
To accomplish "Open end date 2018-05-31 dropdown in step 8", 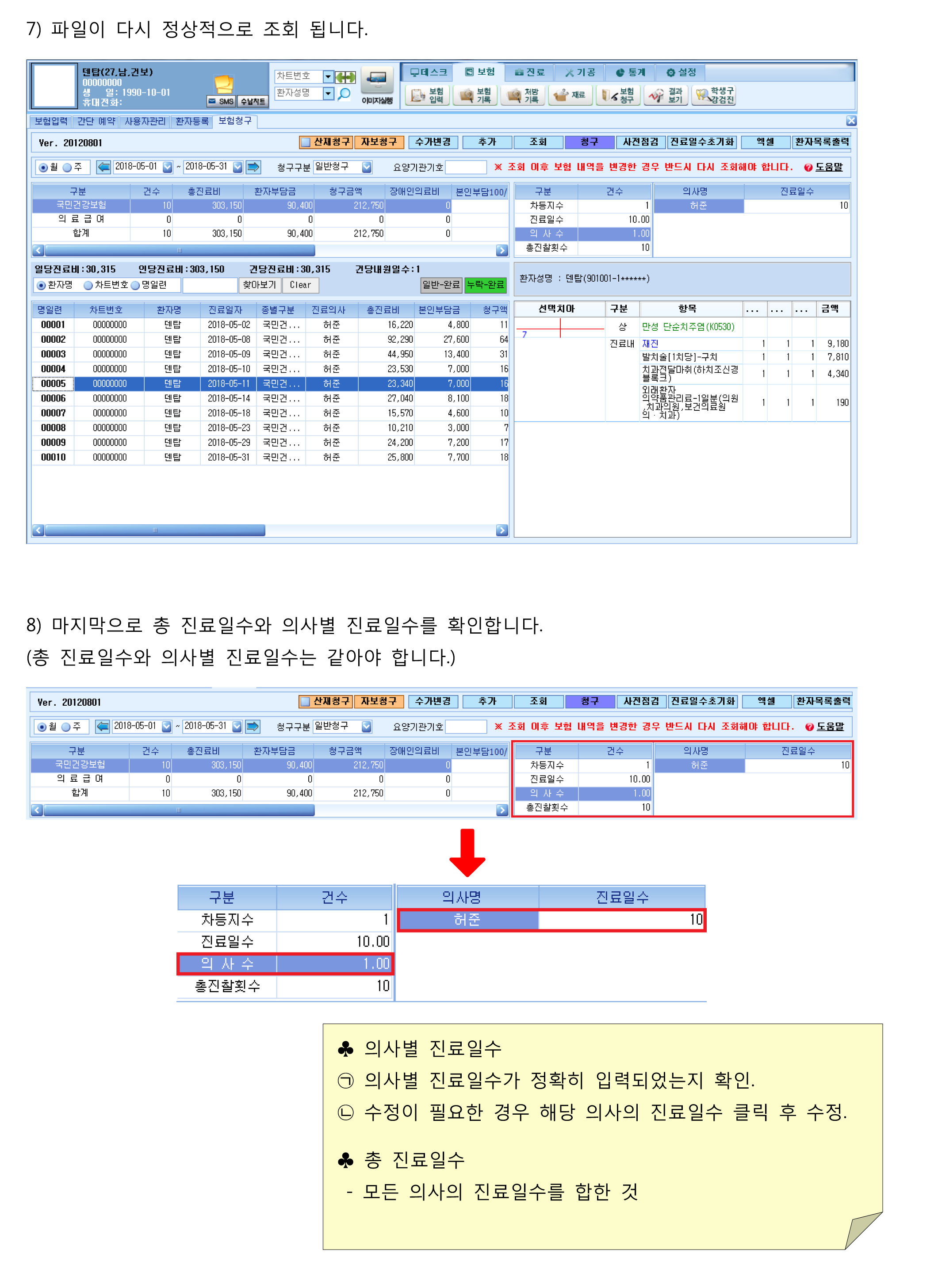I will click(237, 726).
